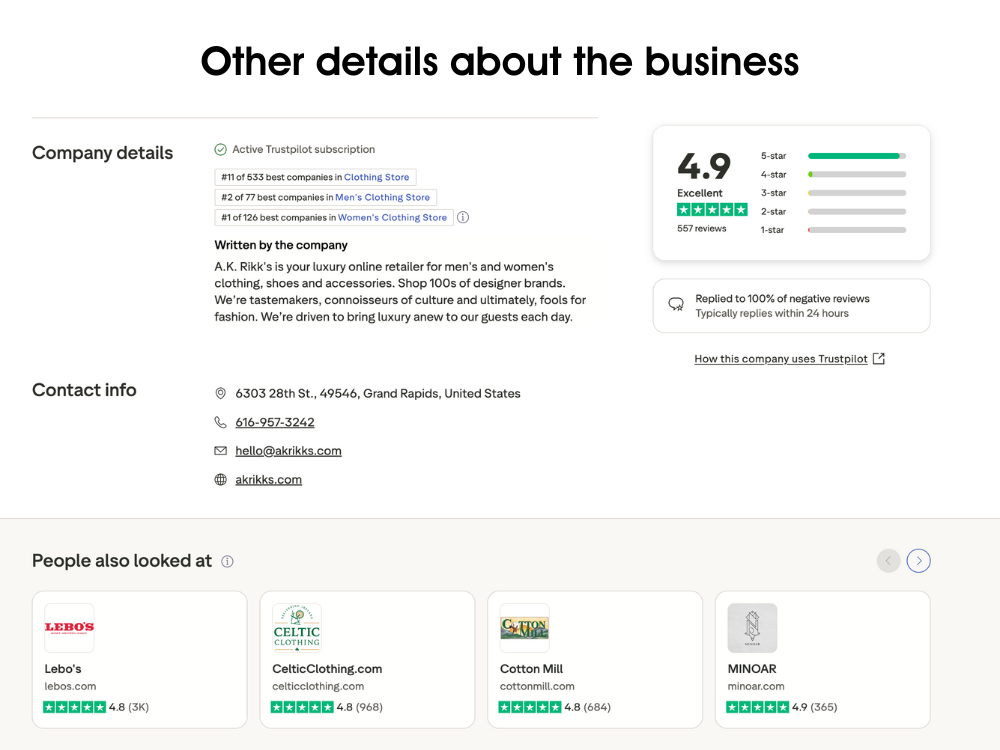Click the Active Trustpilot subscription label
Image resolution: width=1000 pixels, height=750 pixels.
click(x=303, y=149)
